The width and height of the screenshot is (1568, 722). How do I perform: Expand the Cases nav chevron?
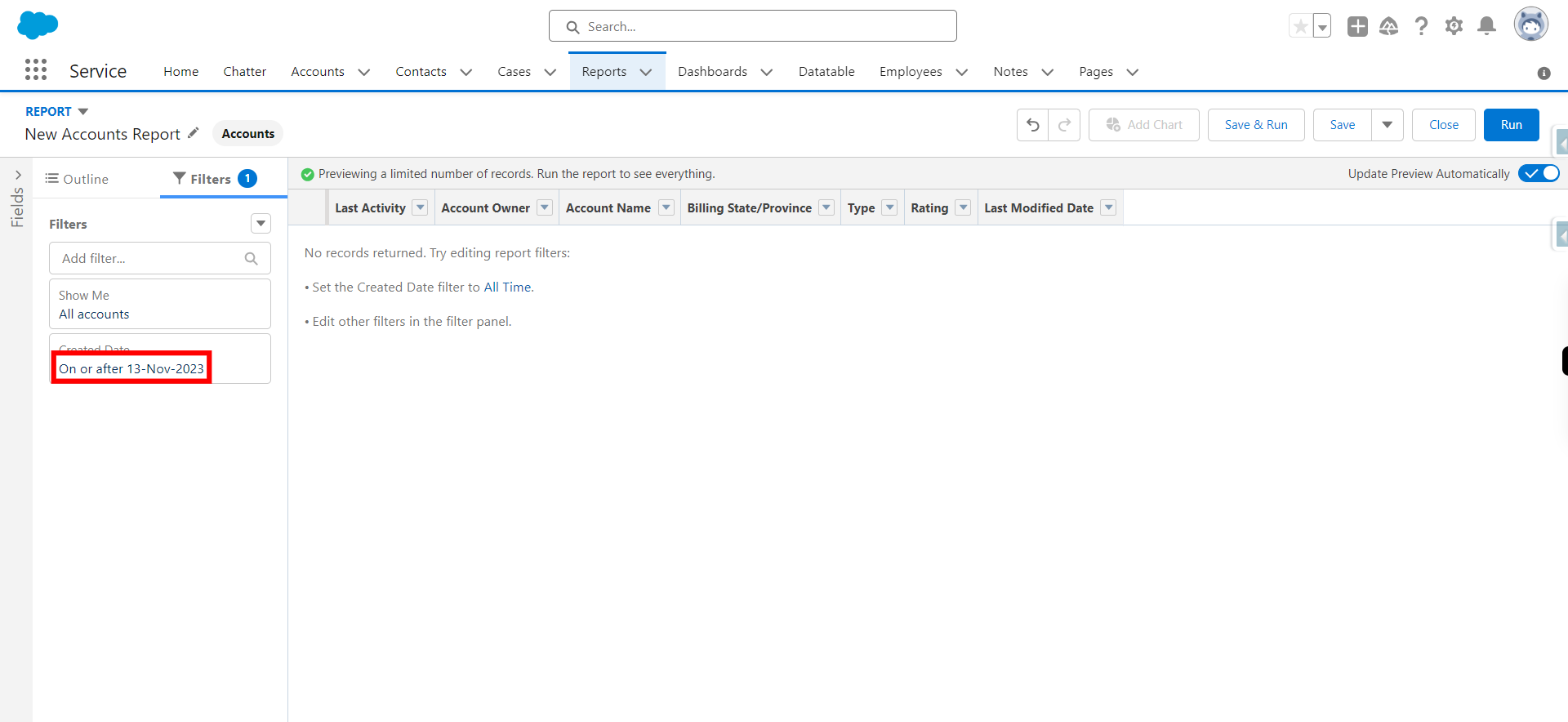click(550, 72)
